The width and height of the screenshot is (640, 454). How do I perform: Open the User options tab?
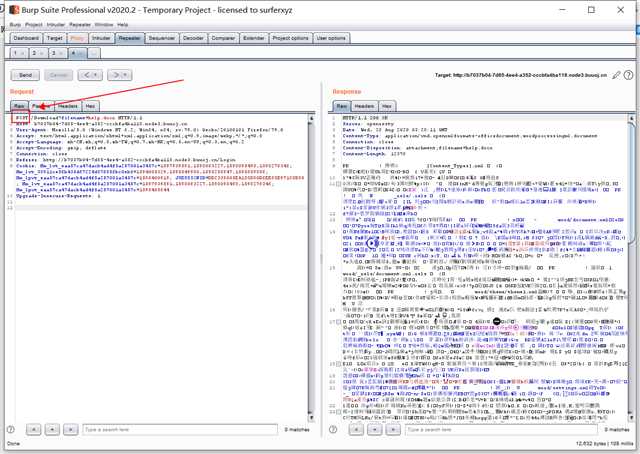(x=331, y=38)
